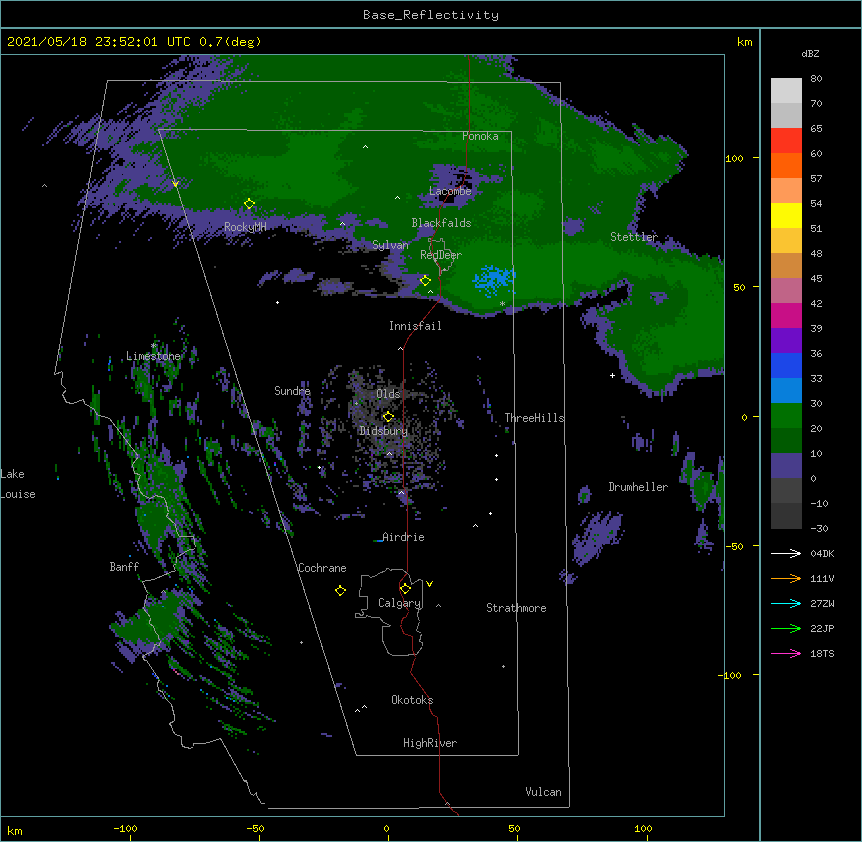Click the Sylvan label
This screenshot has height=842, width=862.
[x=390, y=245]
